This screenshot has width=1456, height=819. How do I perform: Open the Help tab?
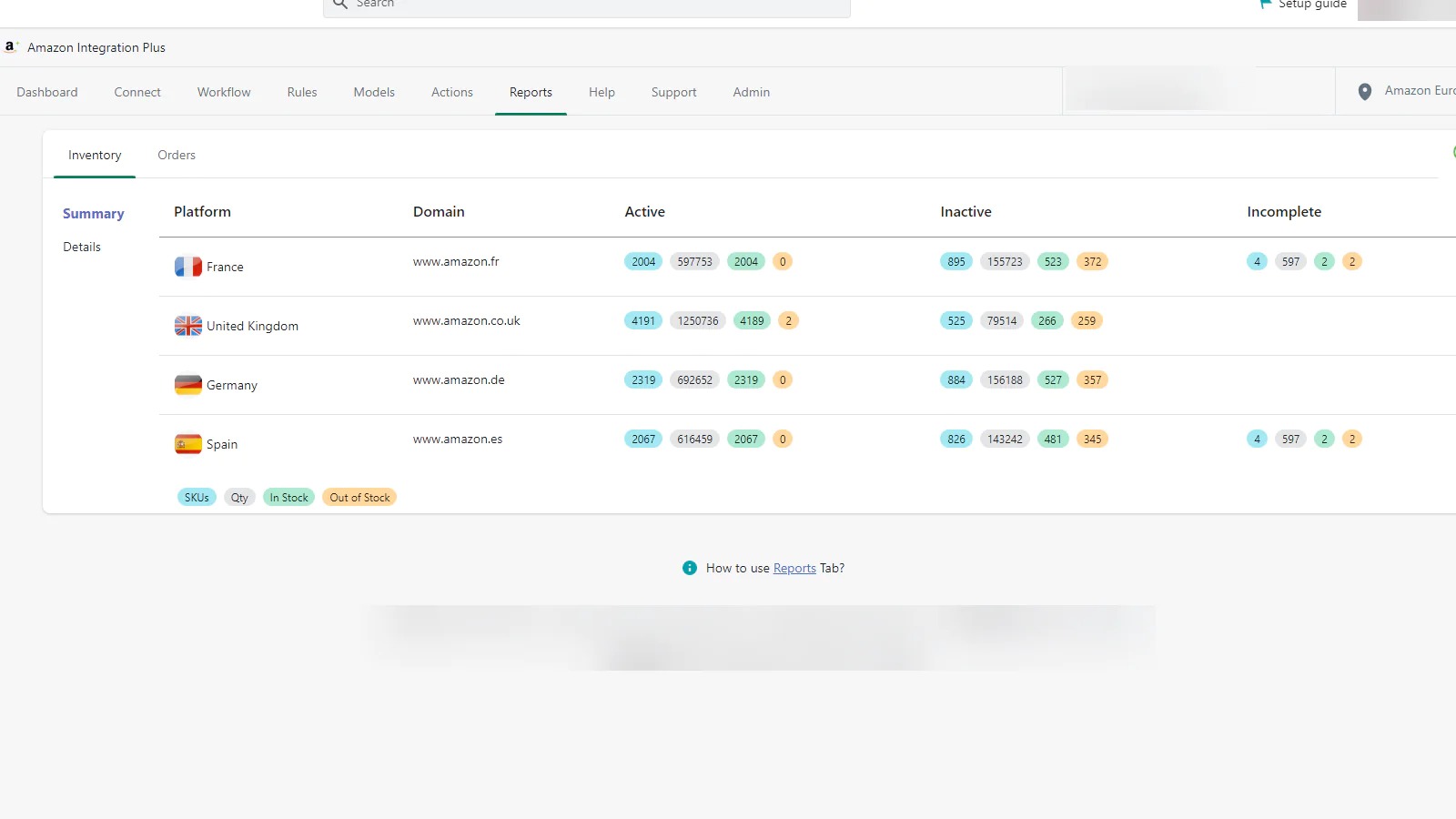click(x=602, y=92)
